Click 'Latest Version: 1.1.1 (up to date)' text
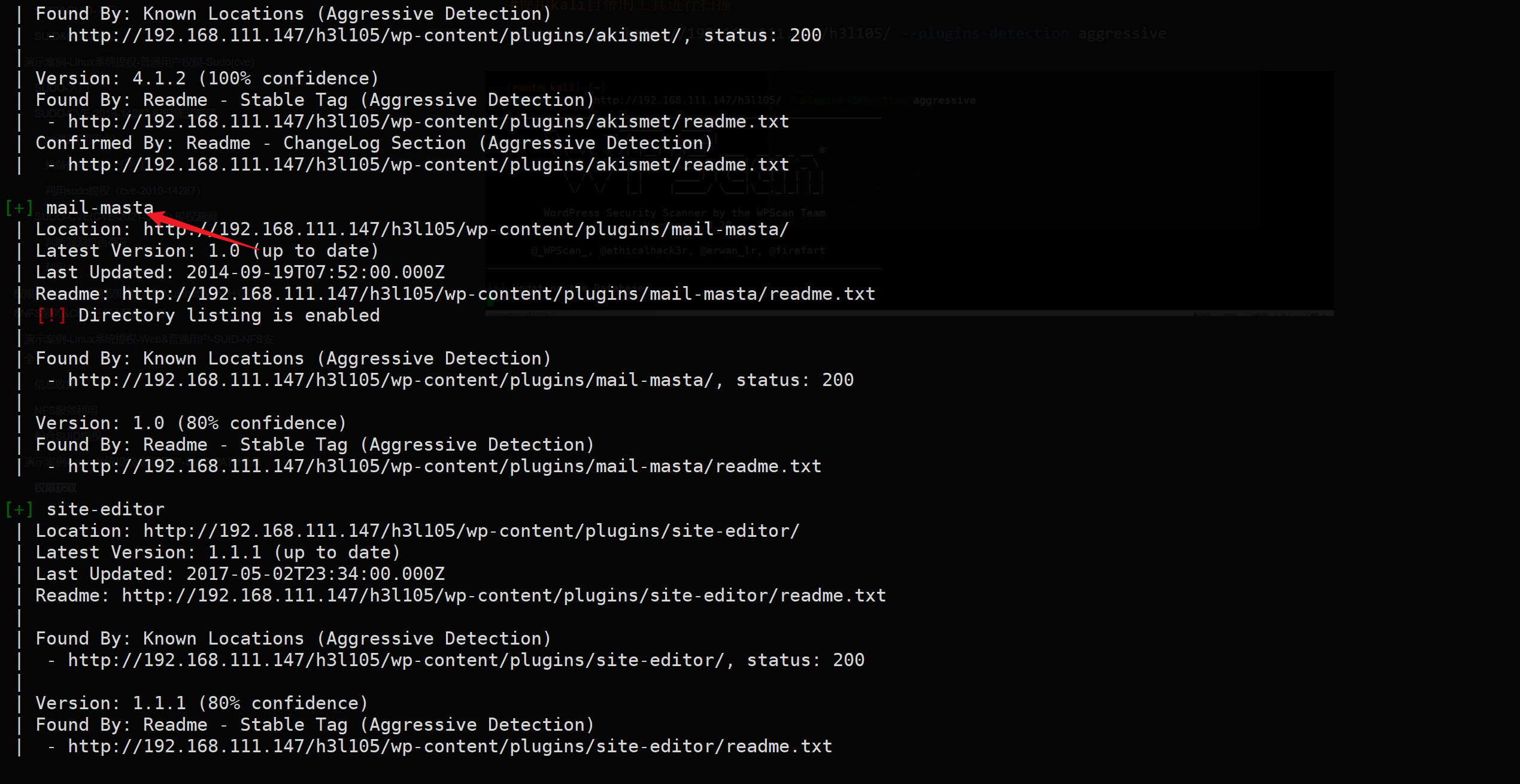 (x=217, y=552)
